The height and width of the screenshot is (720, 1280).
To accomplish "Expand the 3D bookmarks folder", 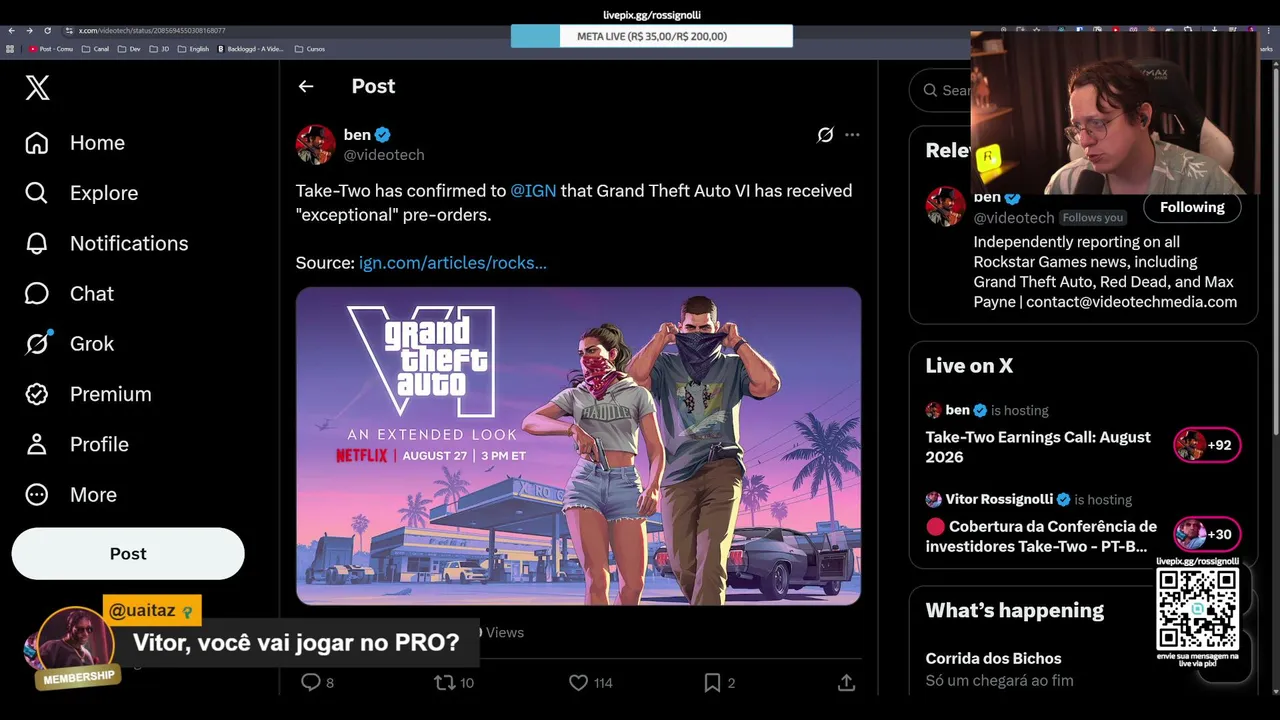I will (x=160, y=49).
